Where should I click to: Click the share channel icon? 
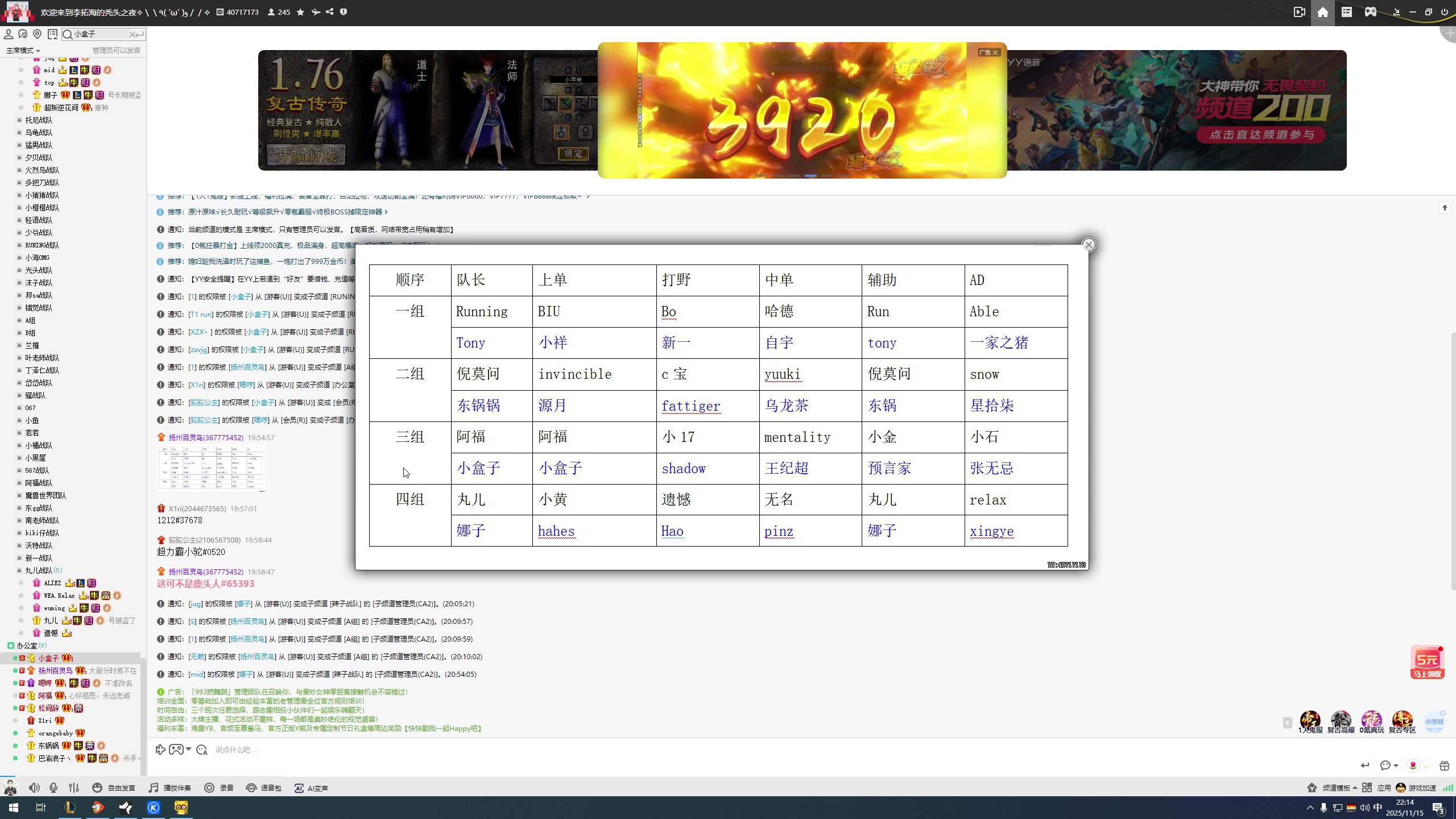click(330, 12)
